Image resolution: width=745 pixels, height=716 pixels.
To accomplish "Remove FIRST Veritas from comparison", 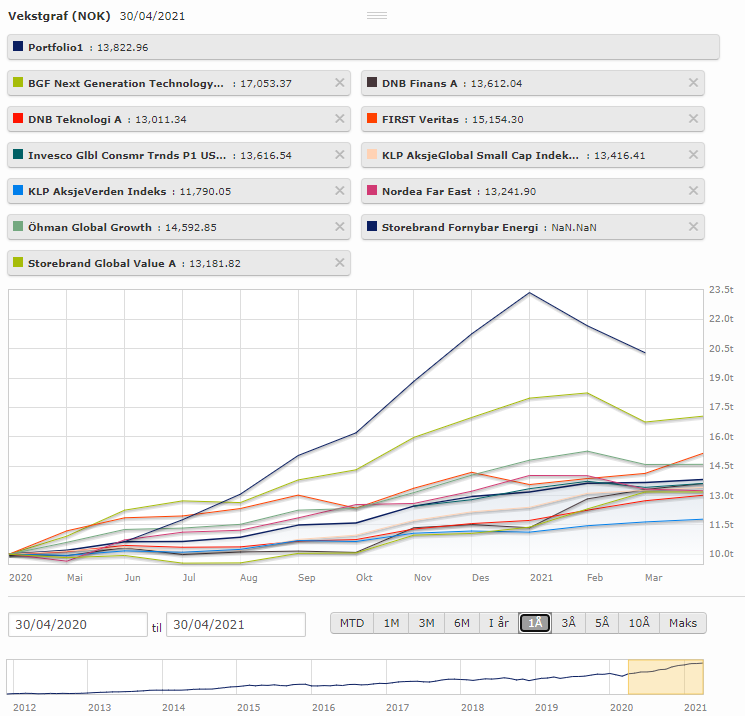I will (693, 119).
